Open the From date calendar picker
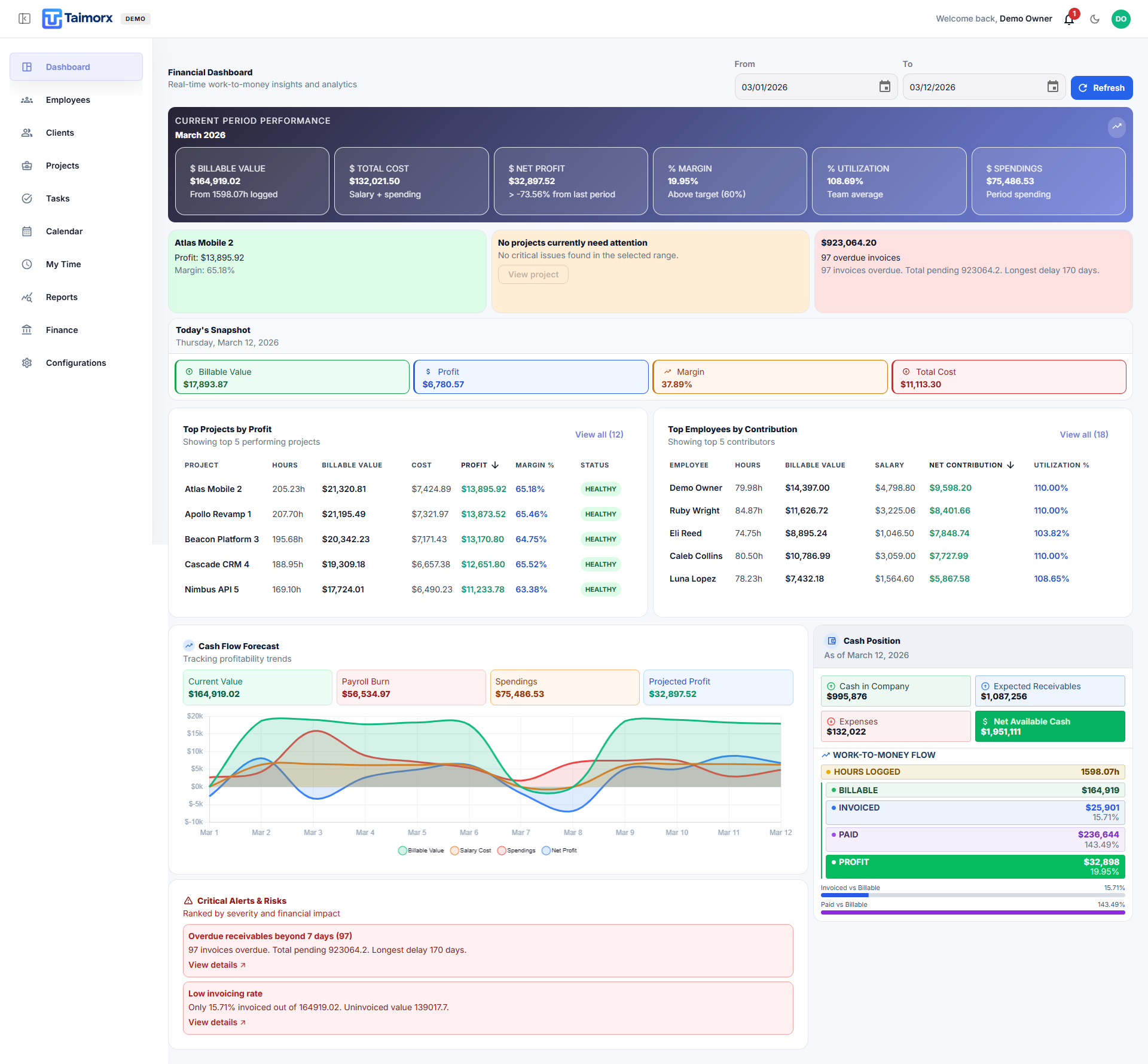The height and width of the screenshot is (1064, 1148). [x=885, y=87]
